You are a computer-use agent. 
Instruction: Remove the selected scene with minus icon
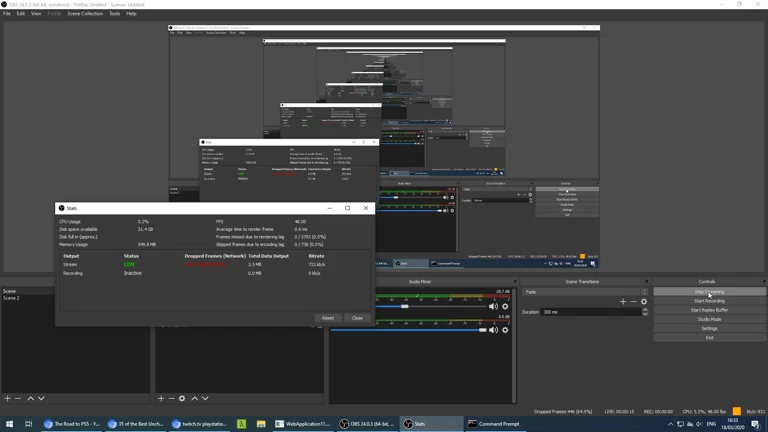point(18,398)
